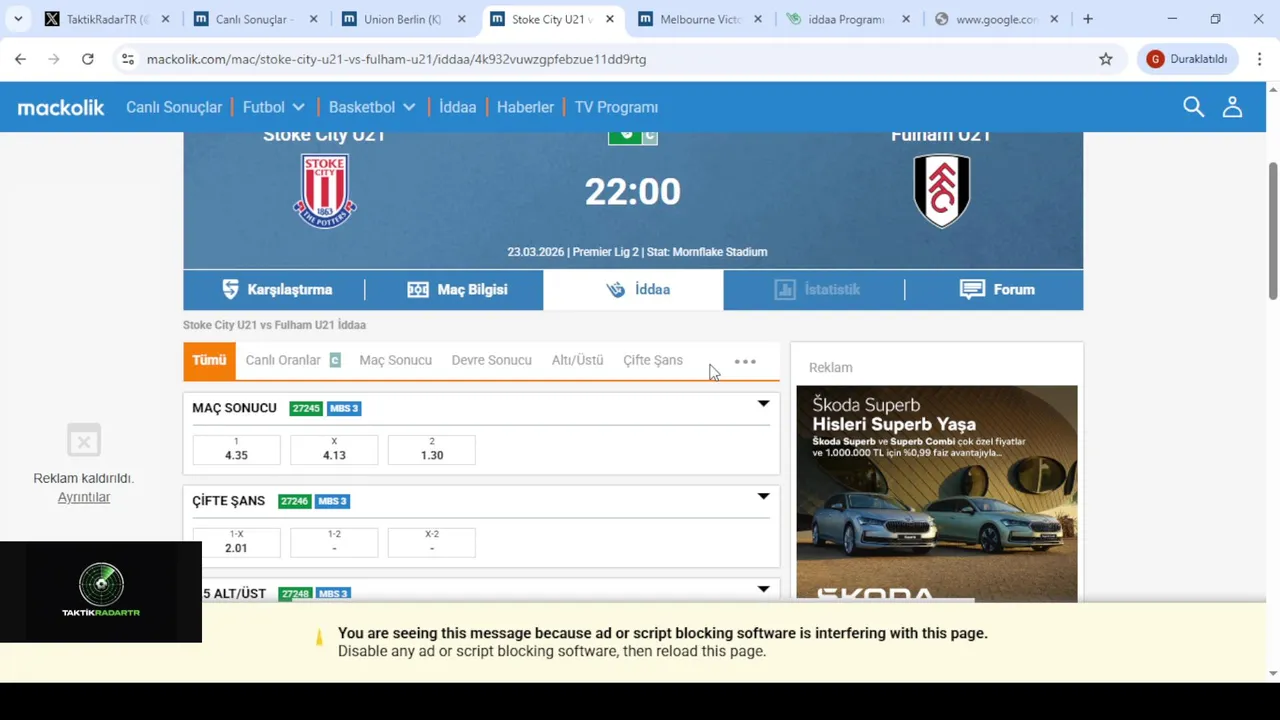Image resolution: width=1280 pixels, height=720 pixels.
Task: Bookmark this page with the star icon
Action: coord(1105,59)
